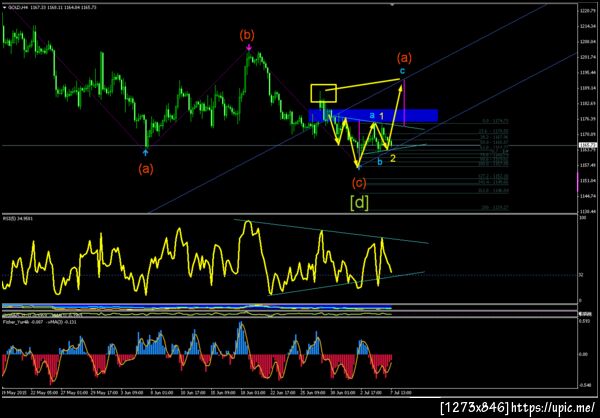The height and width of the screenshot is (418, 600).
Task: Click price level 1176.39 on the scale
Action: 587,119
